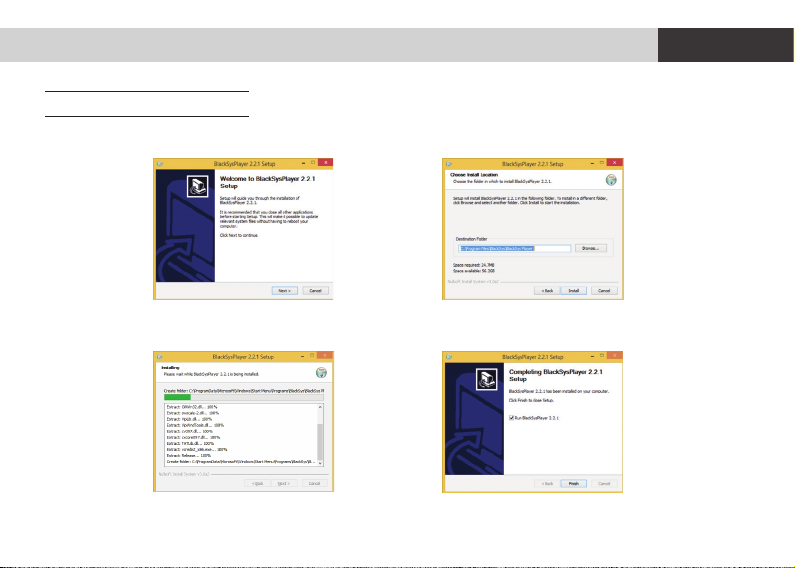Click Install in Choose Install Location window

(x=573, y=291)
